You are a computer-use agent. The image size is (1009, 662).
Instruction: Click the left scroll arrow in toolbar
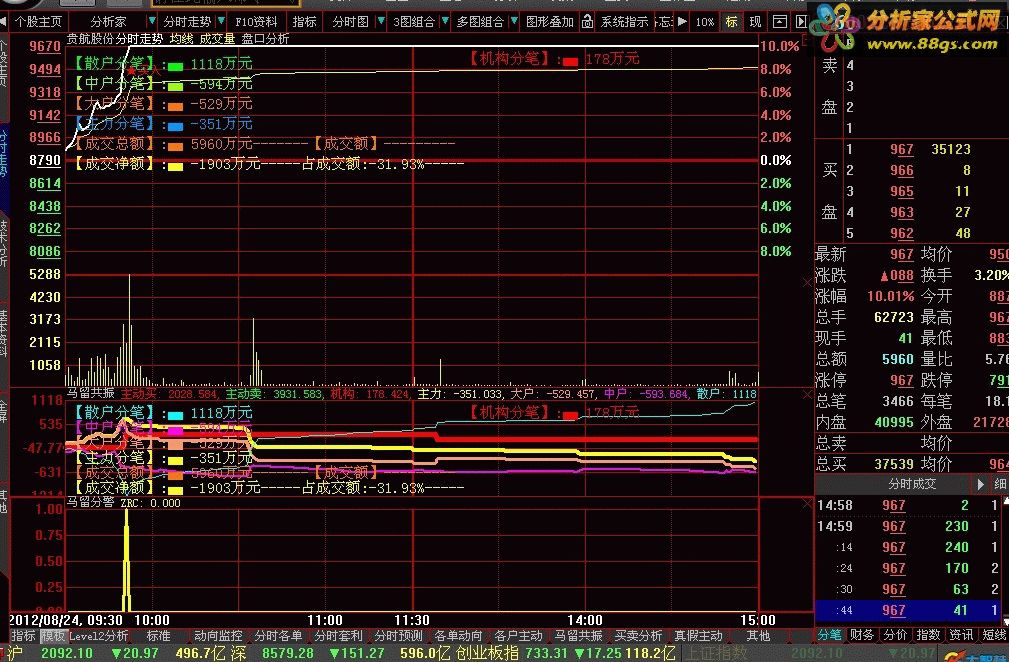tap(3, 22)
